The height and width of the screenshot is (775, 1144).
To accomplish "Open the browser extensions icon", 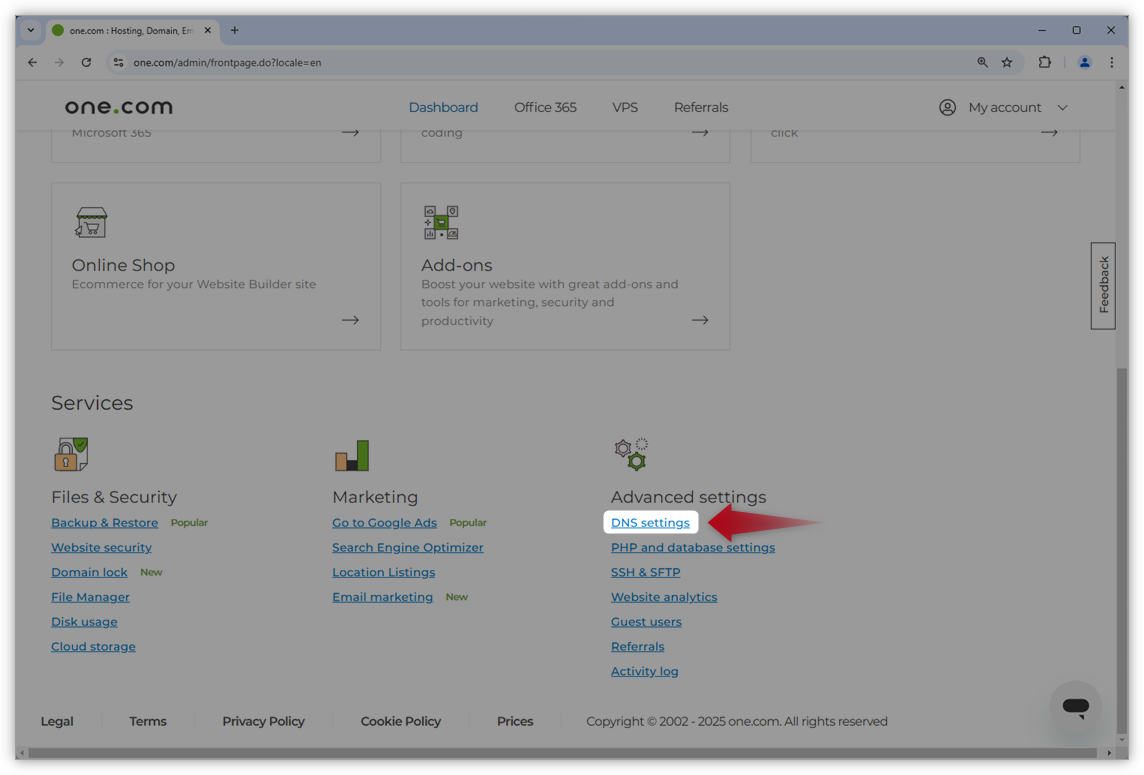I will pos(1044,62).
